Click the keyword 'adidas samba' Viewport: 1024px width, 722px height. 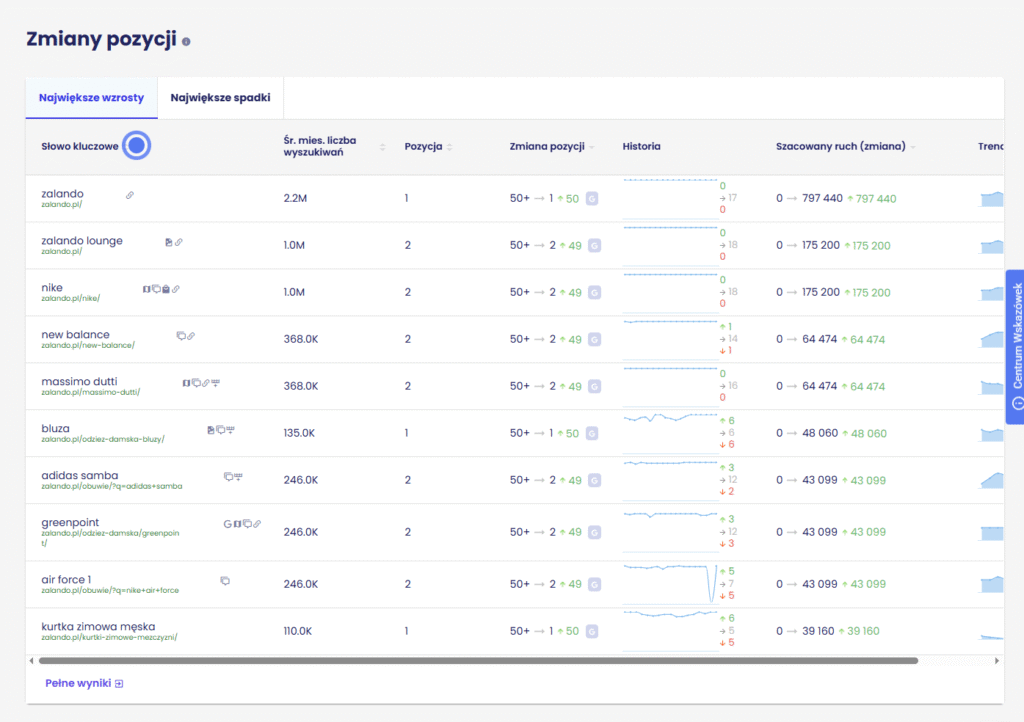coord(80,476)
